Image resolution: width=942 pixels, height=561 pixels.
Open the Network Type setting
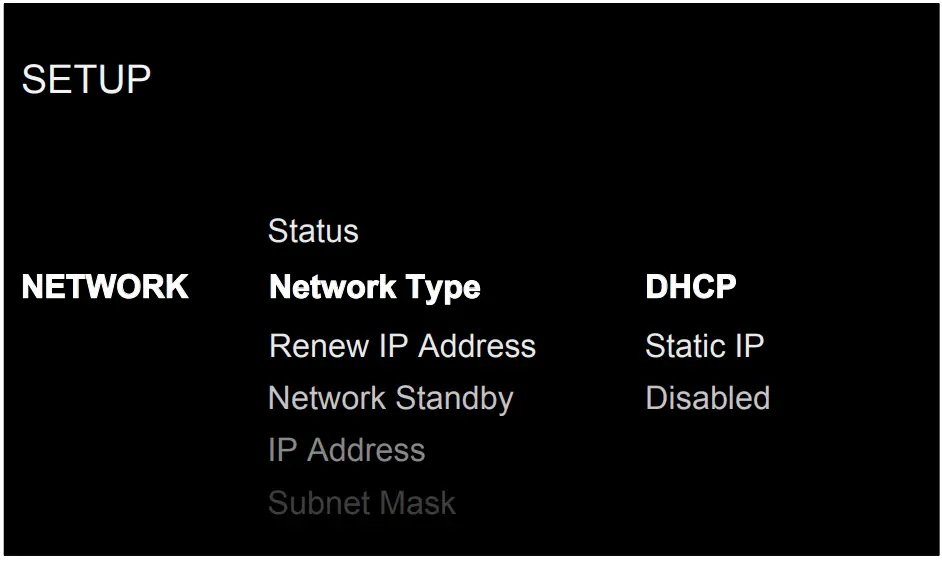pyautogui.click(x=375, y=288)
